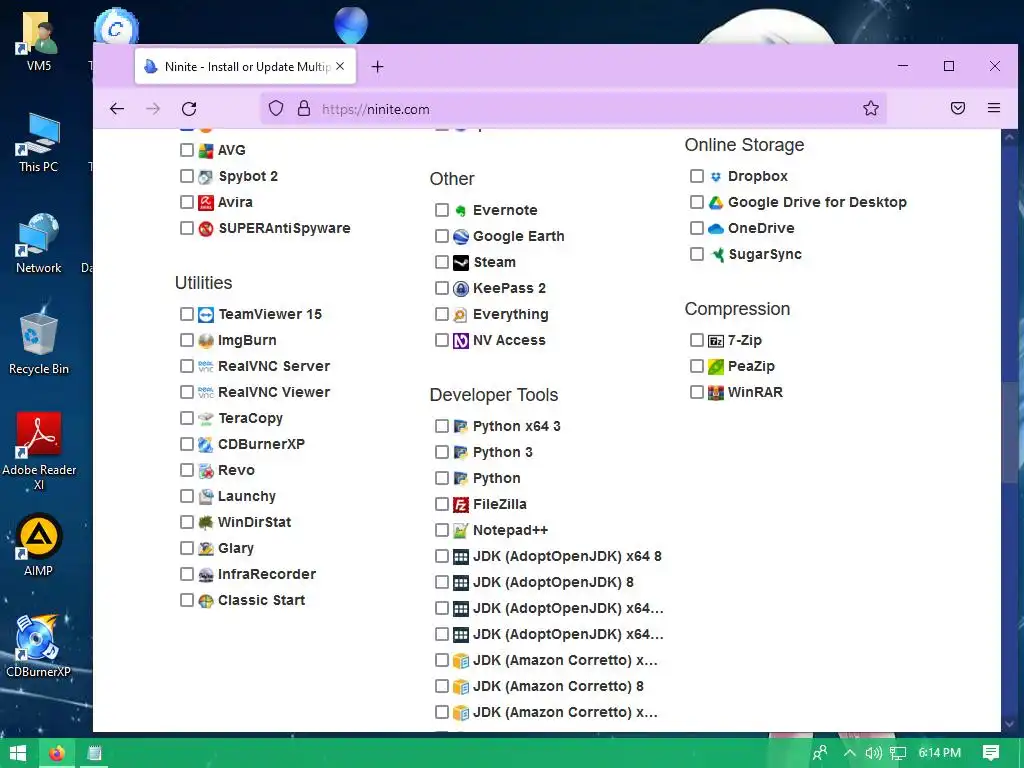Screen dimensions: 1024x768
Task: Click the volume speaker tray icon
Action: [873, 754]
